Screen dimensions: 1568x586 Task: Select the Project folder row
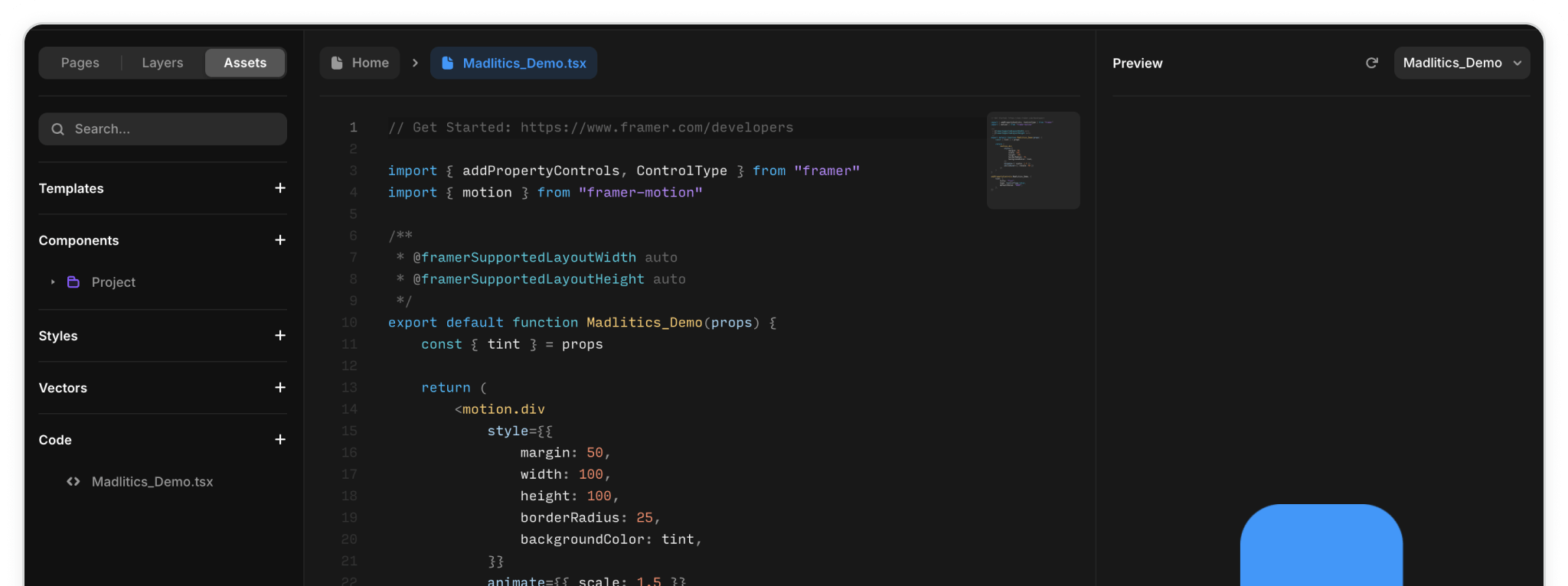(x=162, y=282)
